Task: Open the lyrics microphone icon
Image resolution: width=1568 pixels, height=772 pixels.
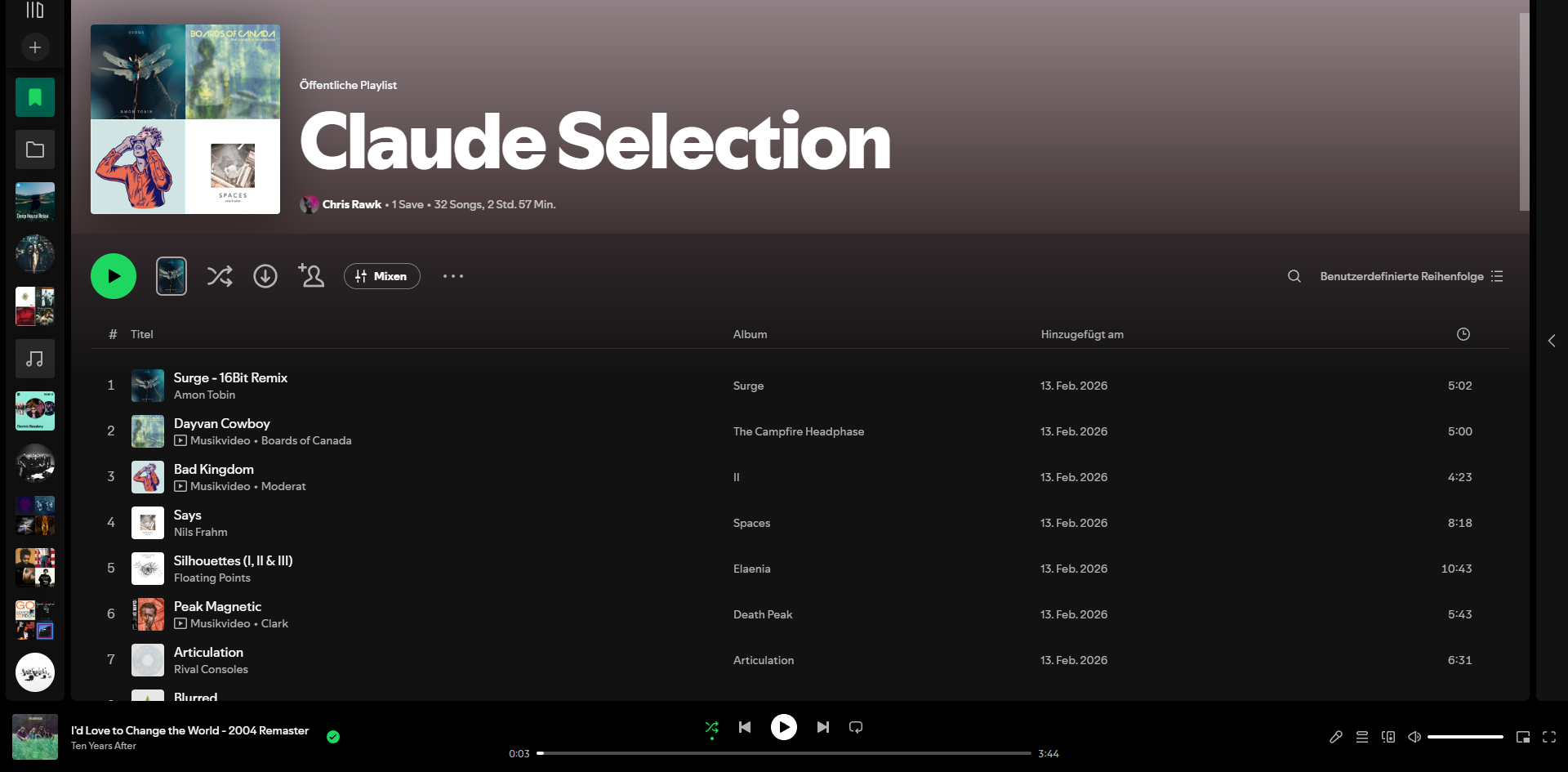Action: (x=1335, y=737)
